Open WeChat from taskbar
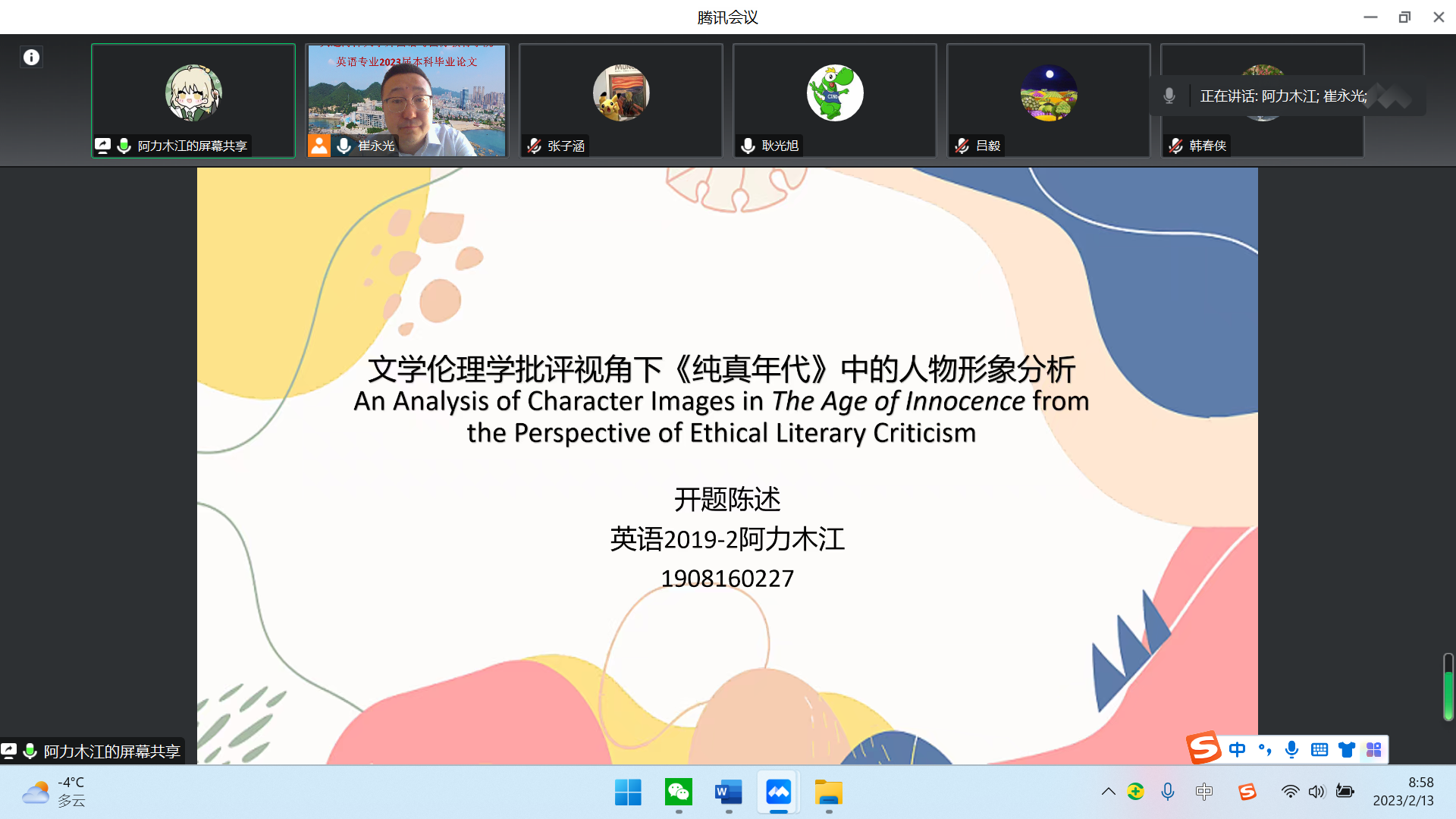This screenshot has height=819, width=1456. [678, 792]
